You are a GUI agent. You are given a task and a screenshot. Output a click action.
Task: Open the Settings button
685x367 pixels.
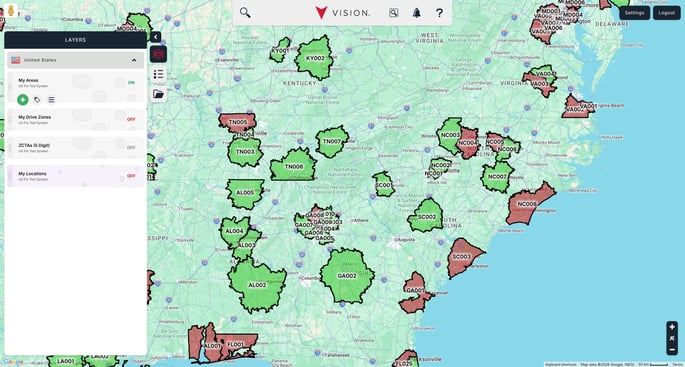point(634,13)
